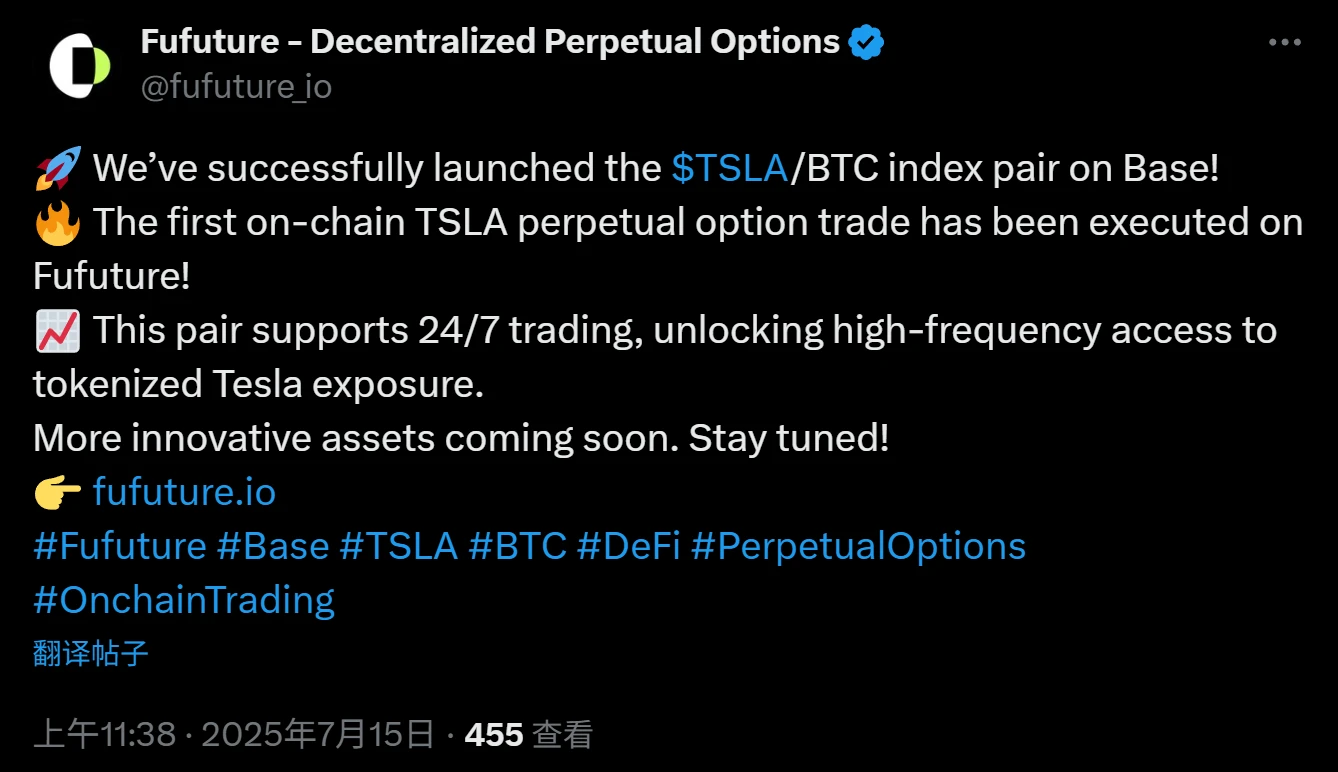1338x772 pixels.
Task: Click the 翻译帖子 translate option
Action: pos(90,652)
